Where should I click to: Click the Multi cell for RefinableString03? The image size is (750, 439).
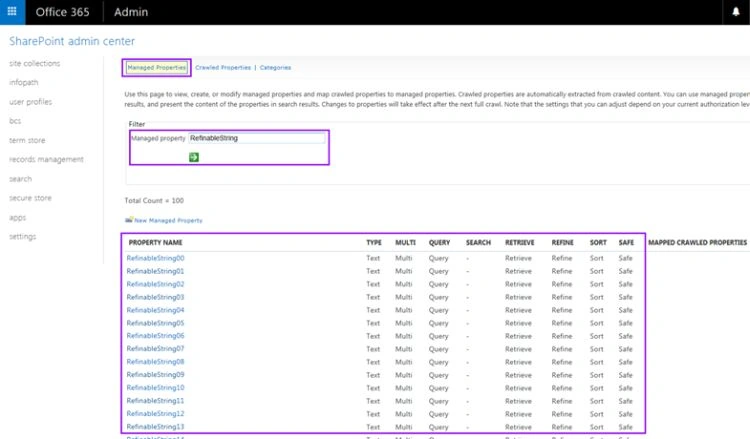(403, 297)
